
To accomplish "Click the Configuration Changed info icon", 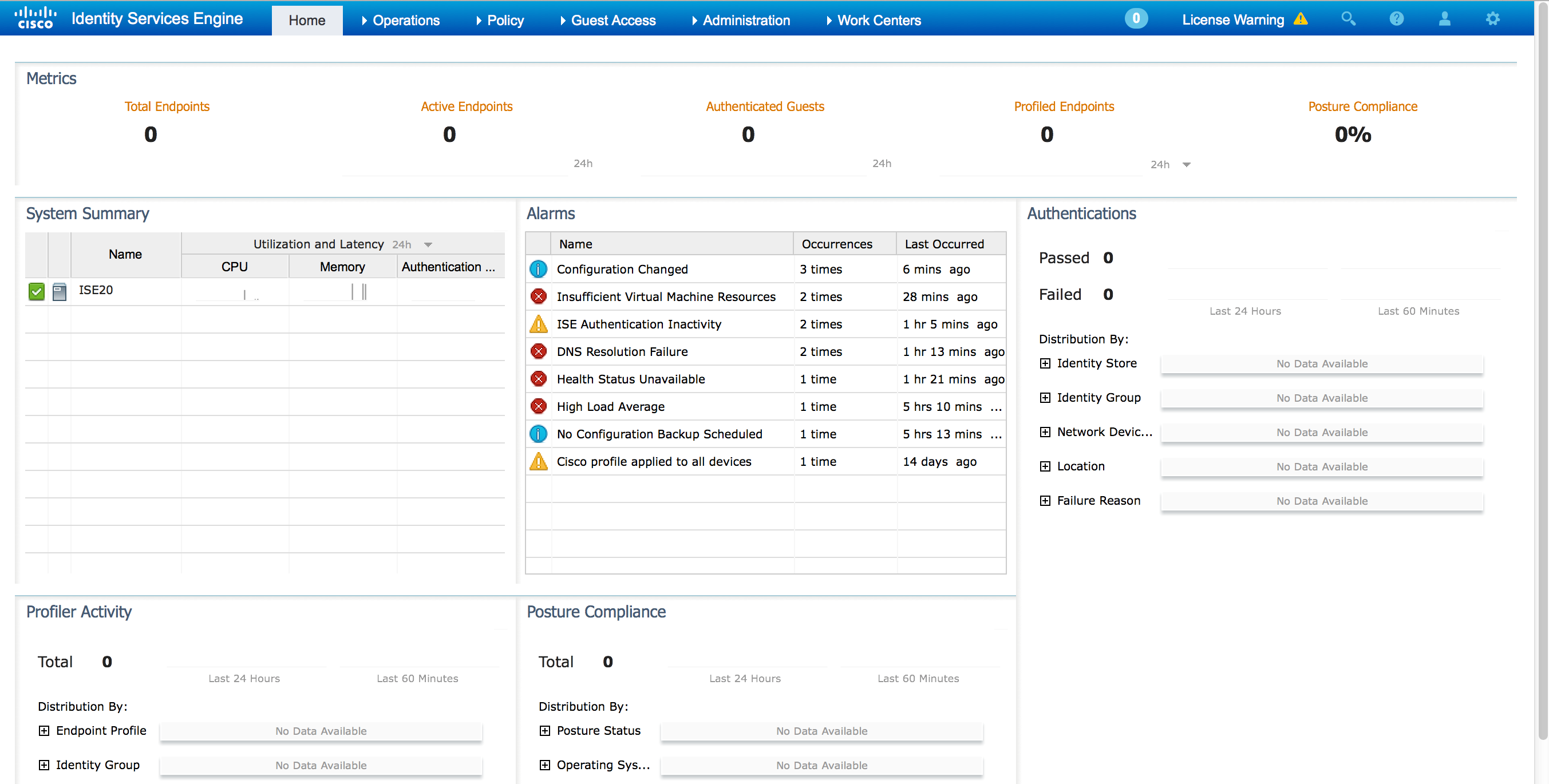I will coord(538,270).
